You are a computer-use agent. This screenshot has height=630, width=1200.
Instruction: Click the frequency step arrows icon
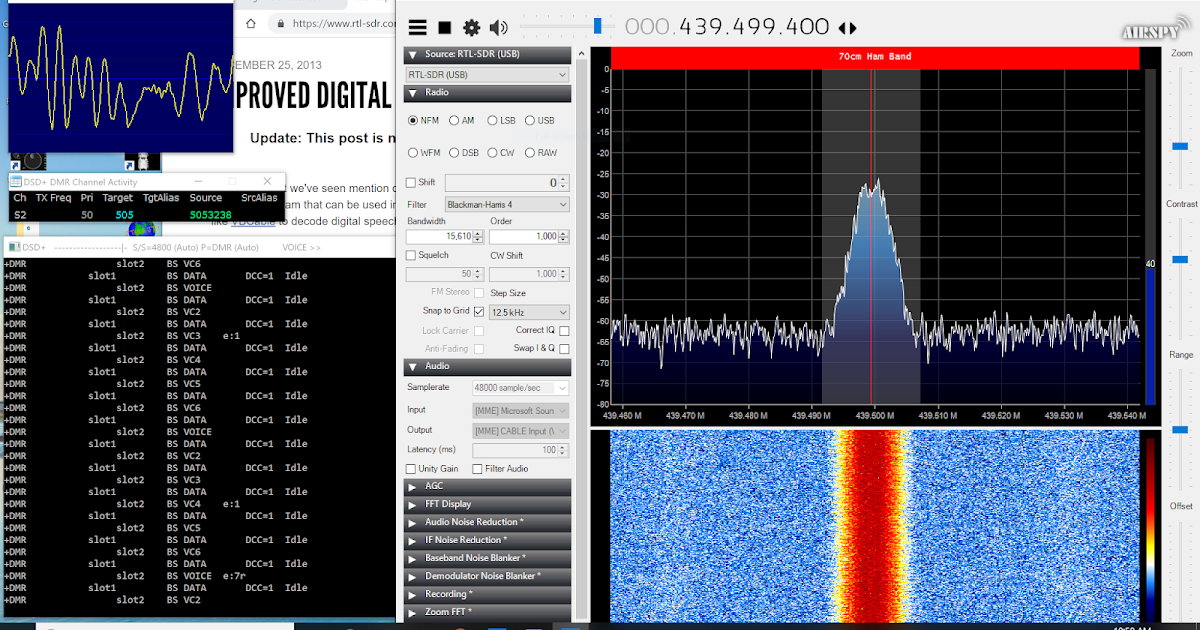[847, 29]
